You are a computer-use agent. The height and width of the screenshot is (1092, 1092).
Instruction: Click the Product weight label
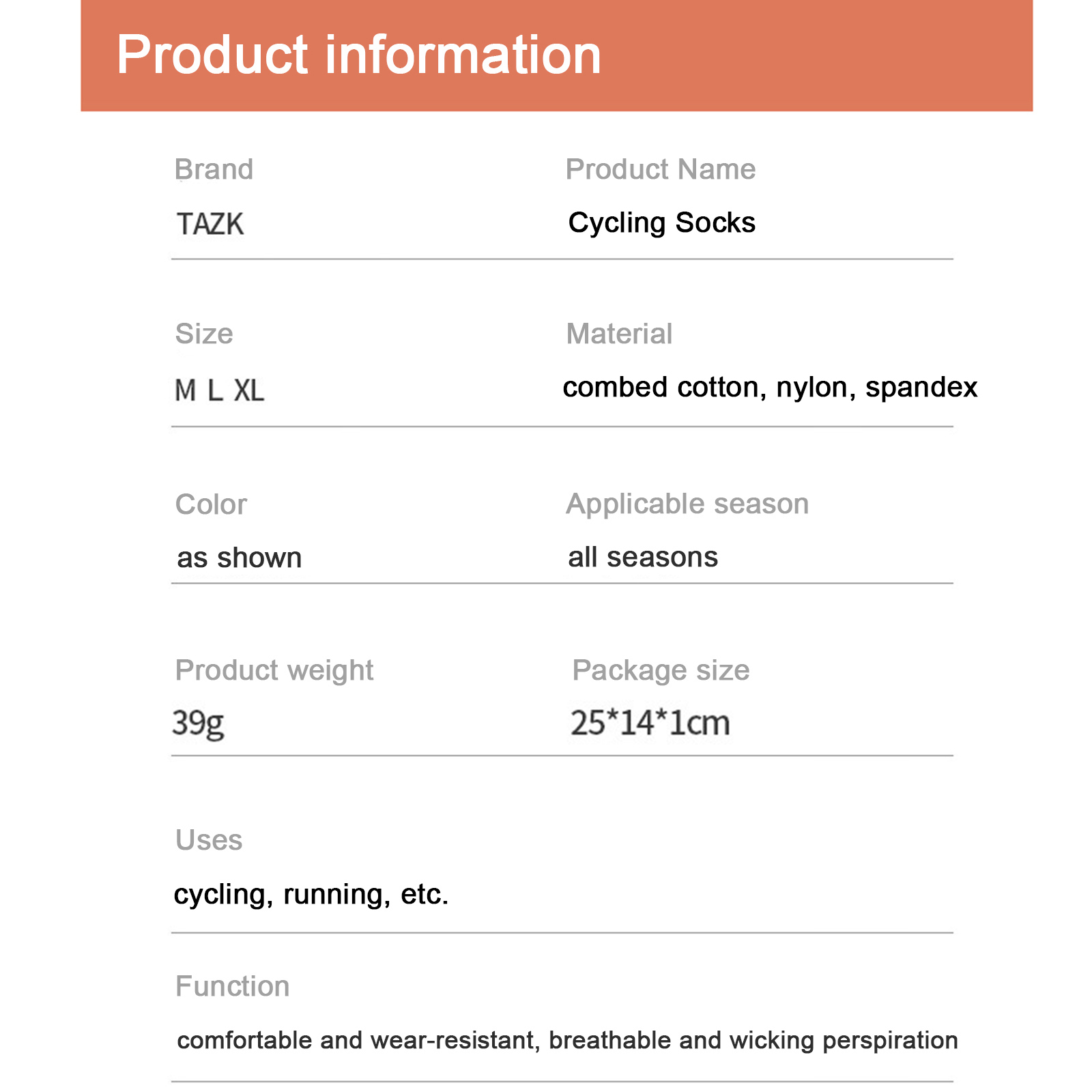[x=274, y=670]
